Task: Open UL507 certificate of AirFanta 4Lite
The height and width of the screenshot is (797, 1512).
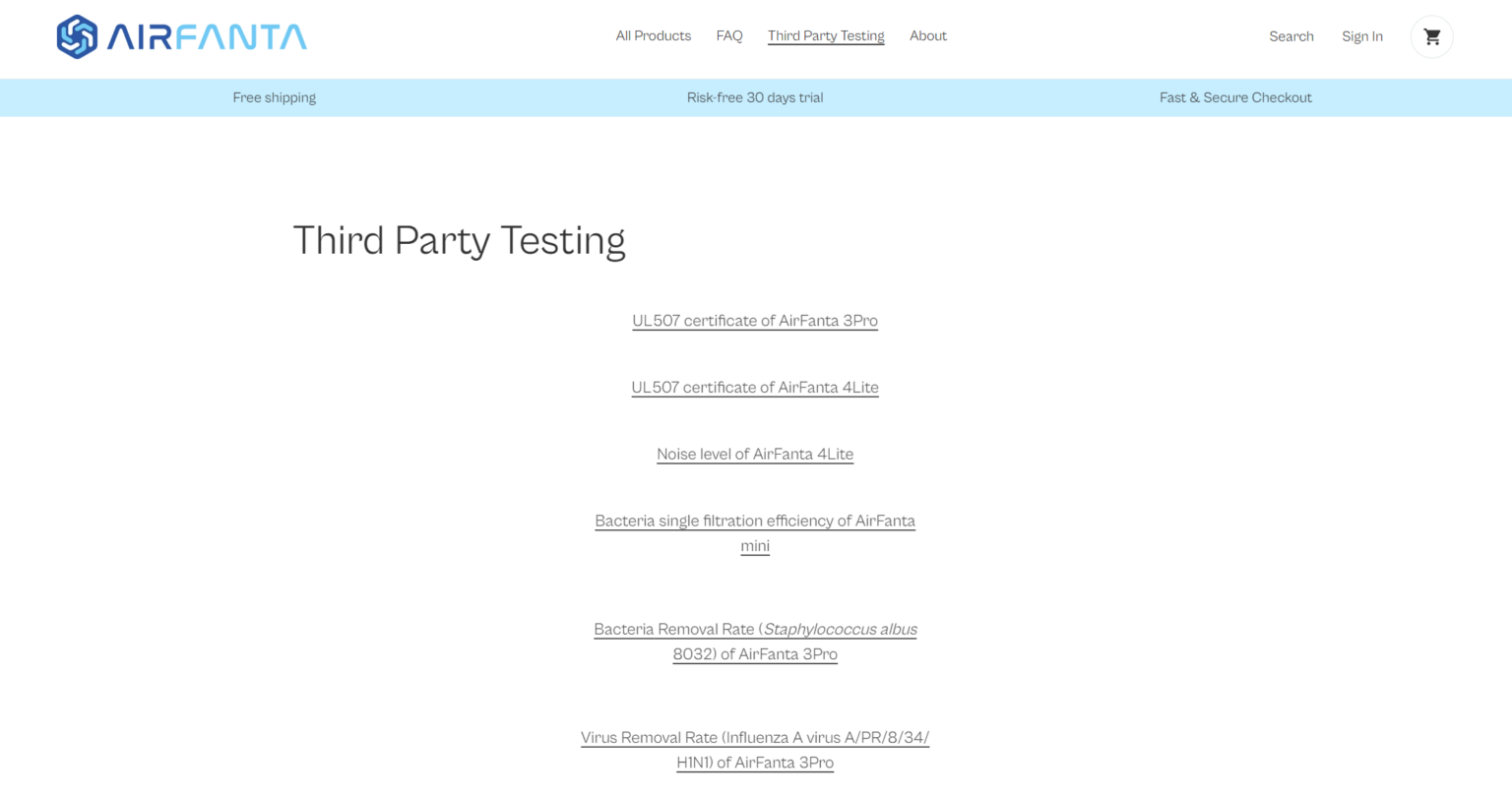Action: 755,388
